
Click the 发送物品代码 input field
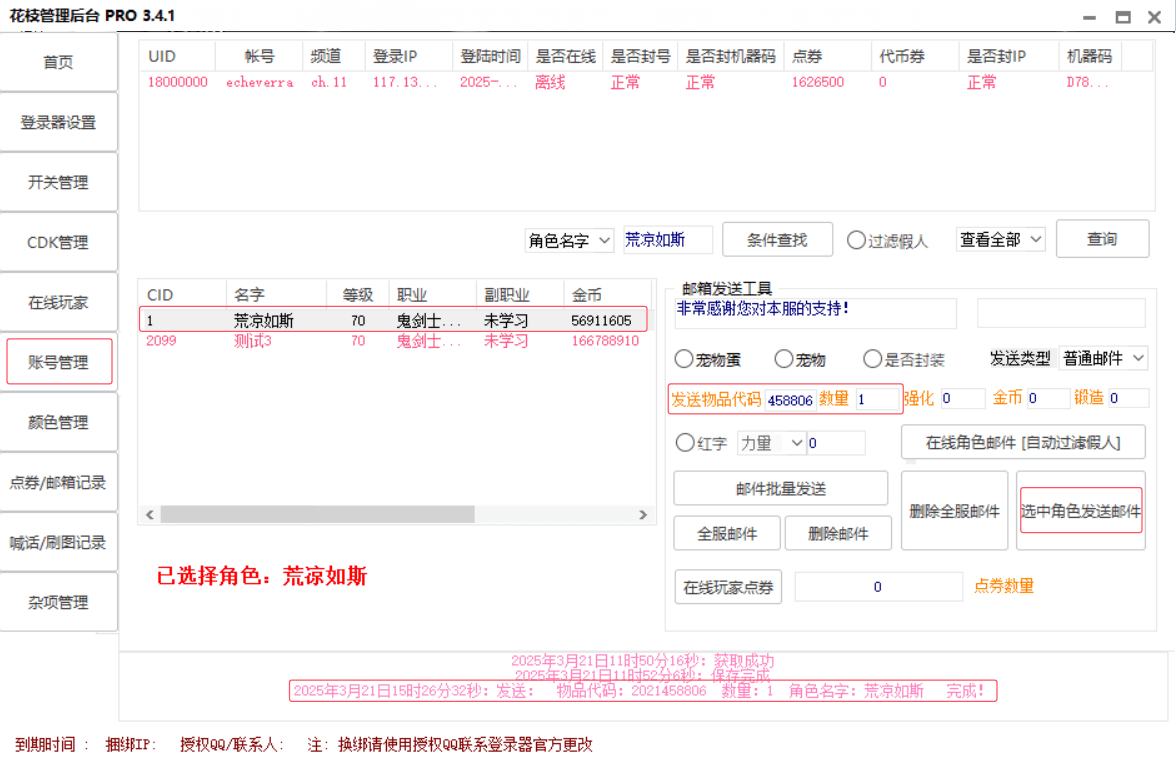point(790,399)
